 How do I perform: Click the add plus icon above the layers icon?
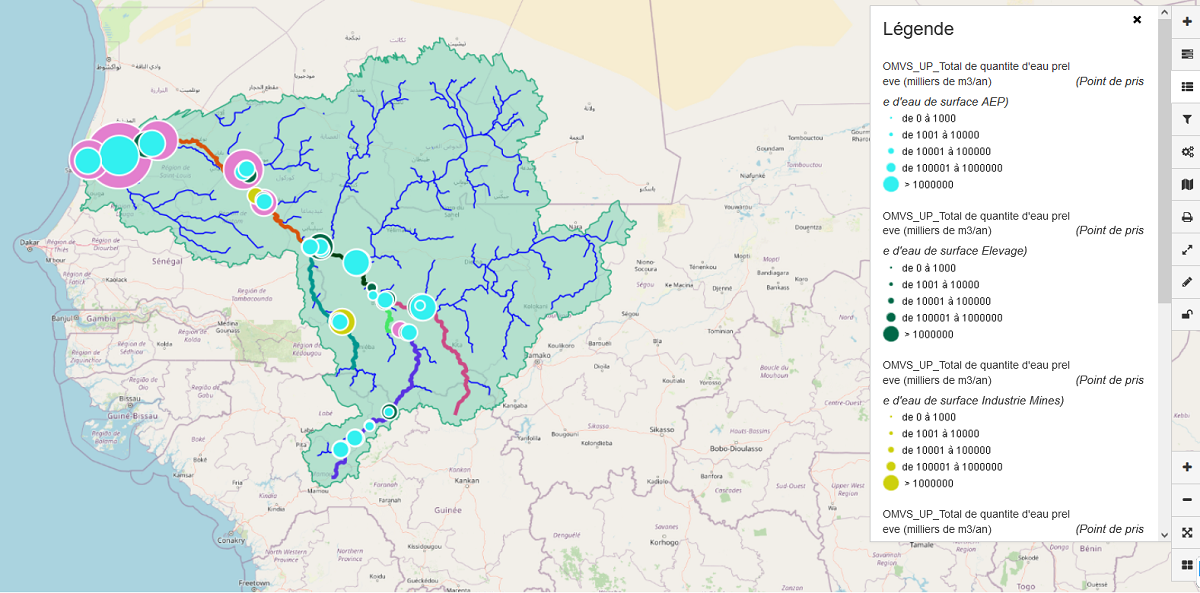tap(1187, 21)
